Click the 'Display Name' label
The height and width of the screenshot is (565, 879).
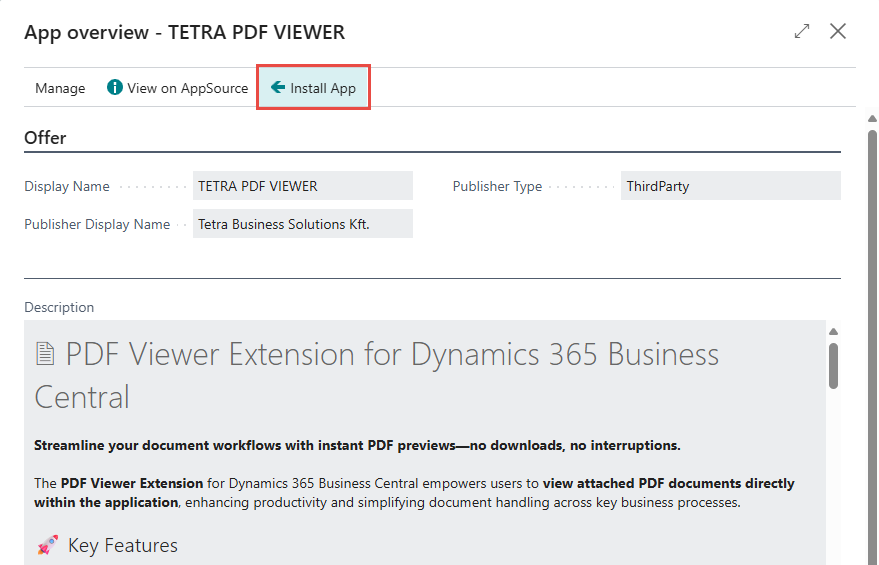[67, 186]
